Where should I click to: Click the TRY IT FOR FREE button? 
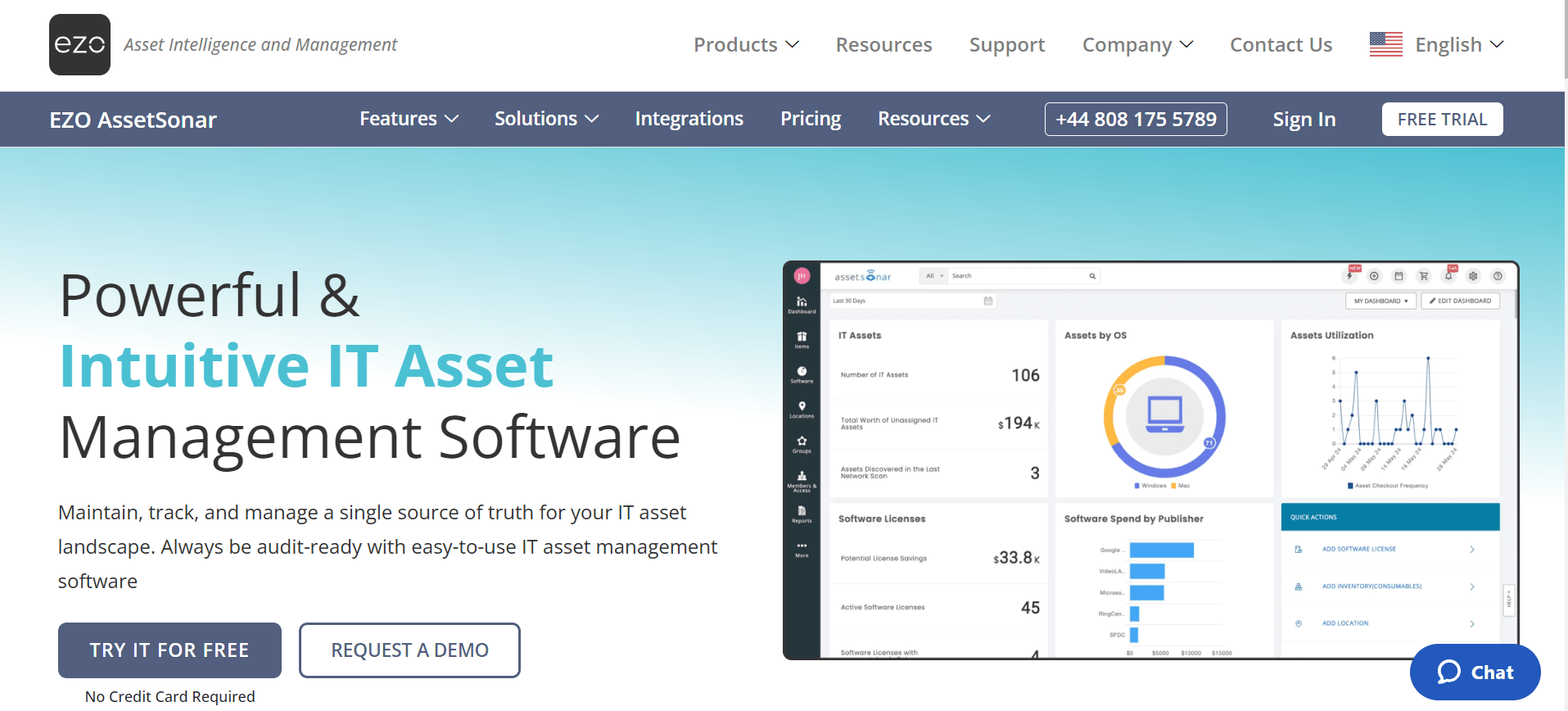[x=169, y=650]
